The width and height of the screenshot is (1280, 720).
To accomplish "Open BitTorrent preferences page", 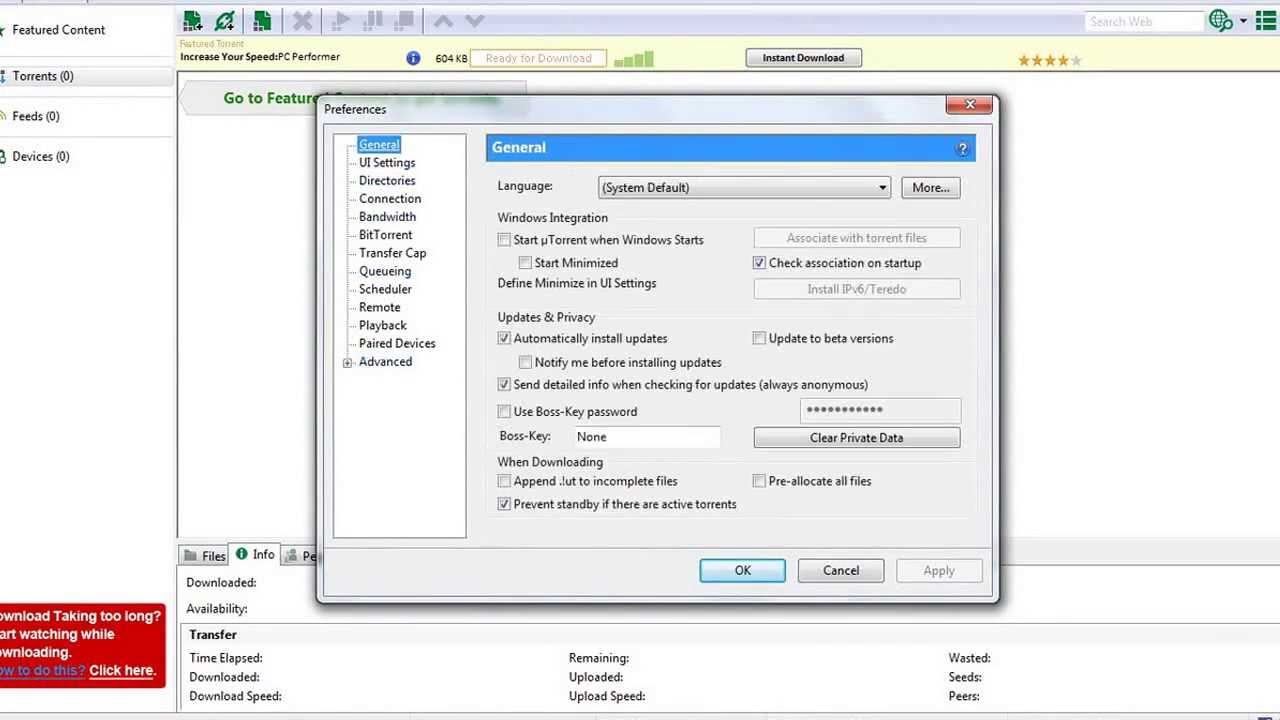I will 385,235.
